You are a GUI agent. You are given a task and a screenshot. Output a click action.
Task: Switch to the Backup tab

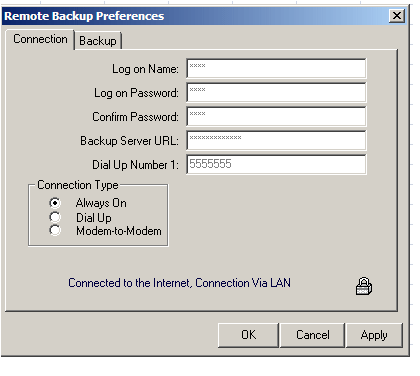coord(98,41)
